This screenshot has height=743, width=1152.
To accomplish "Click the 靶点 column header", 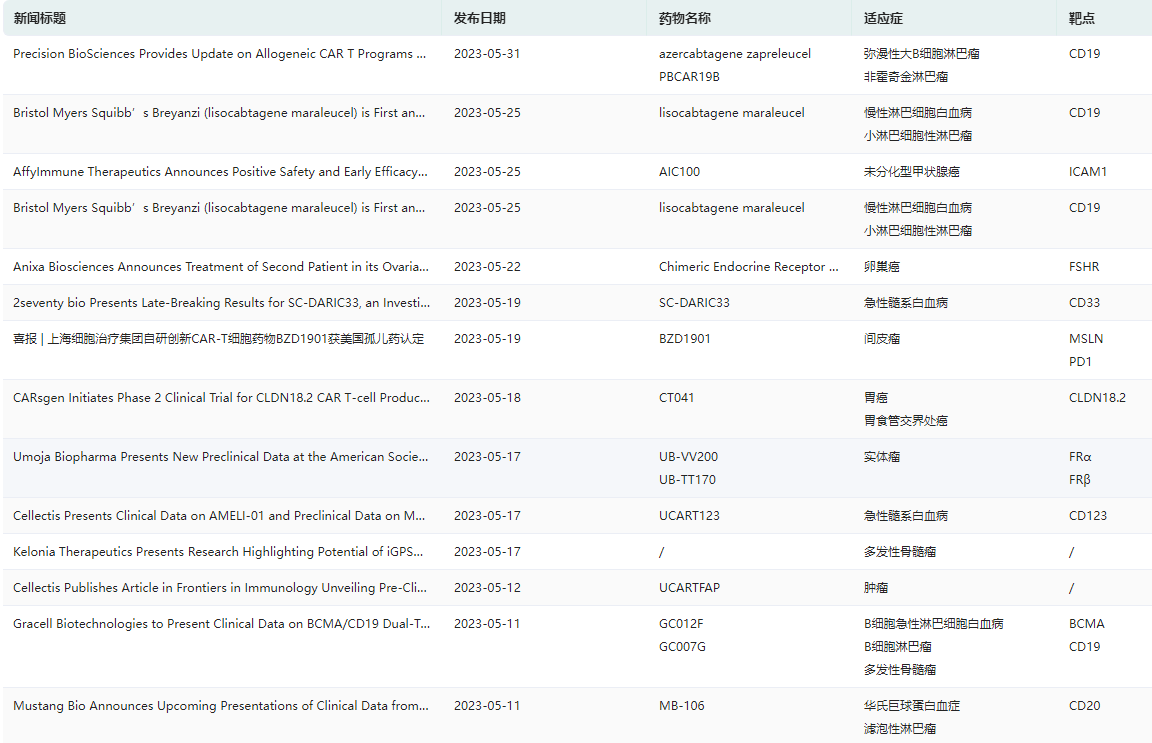I will pyautogui.click(x=1081, y=18).
